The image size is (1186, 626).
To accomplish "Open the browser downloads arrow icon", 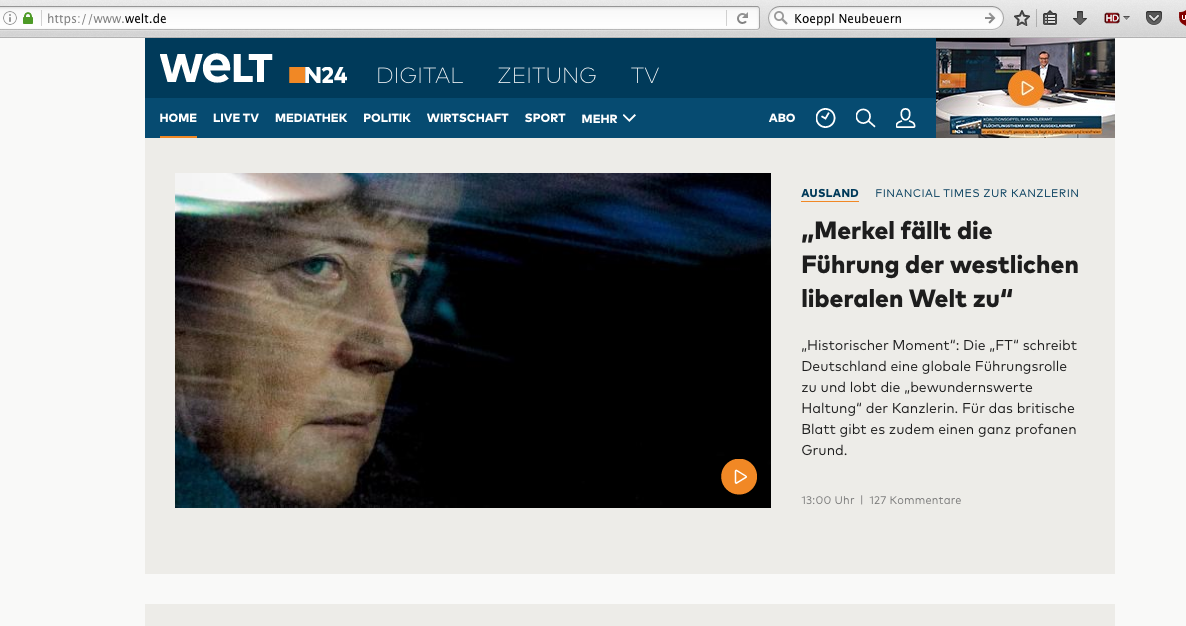I will pos(1080,18).
